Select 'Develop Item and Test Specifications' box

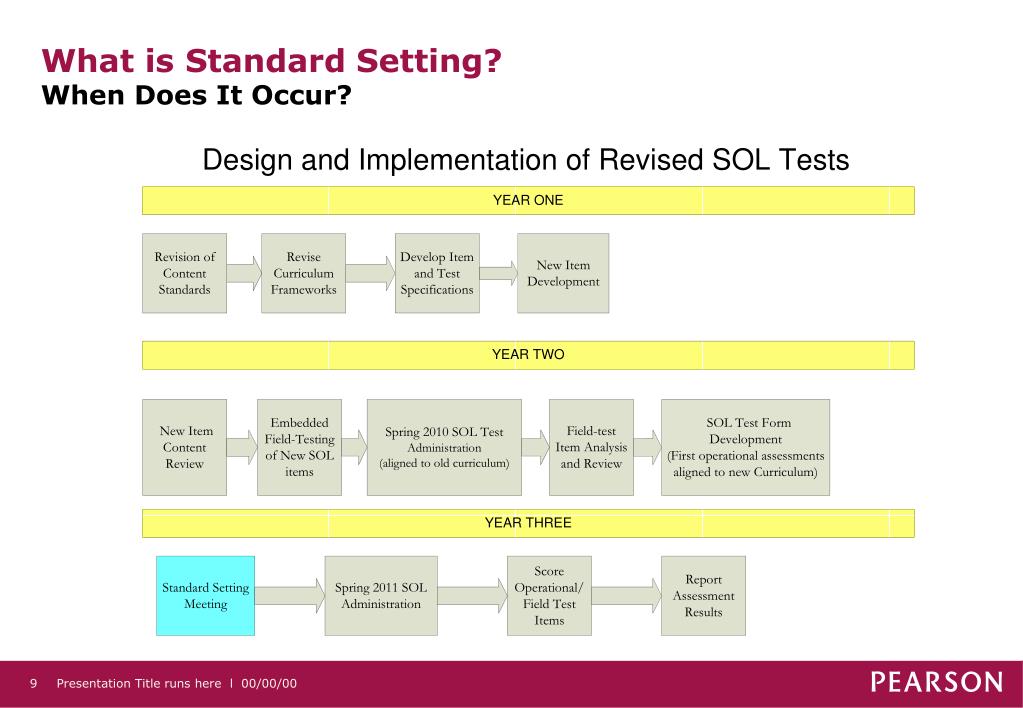(x=437, y=273)
